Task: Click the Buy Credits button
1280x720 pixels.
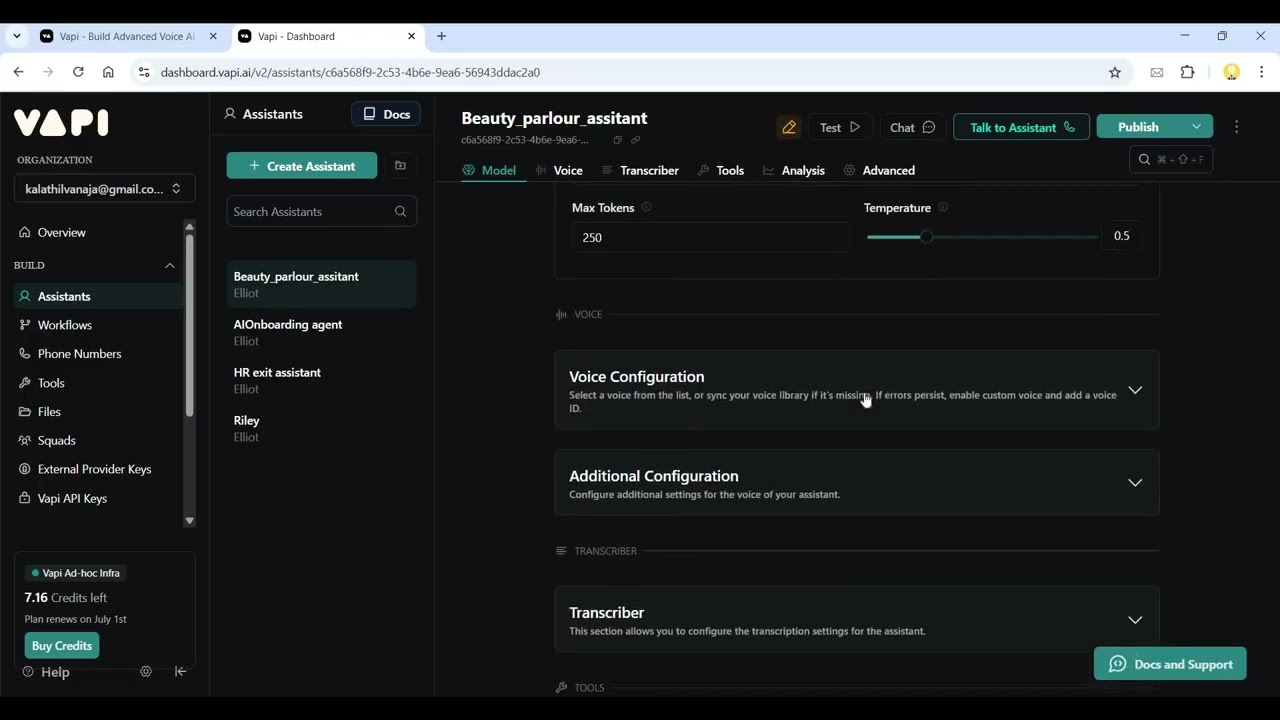Action: tap(62, 646)
